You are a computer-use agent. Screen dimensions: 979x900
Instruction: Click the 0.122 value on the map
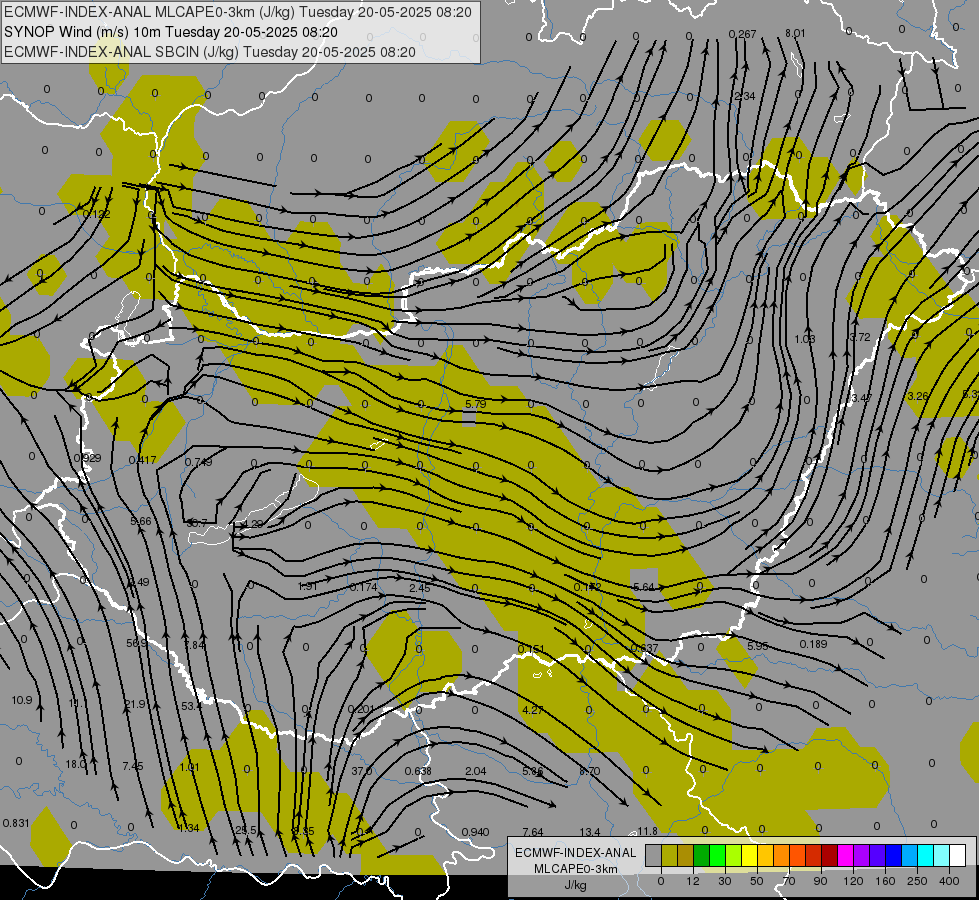(96, 214)
